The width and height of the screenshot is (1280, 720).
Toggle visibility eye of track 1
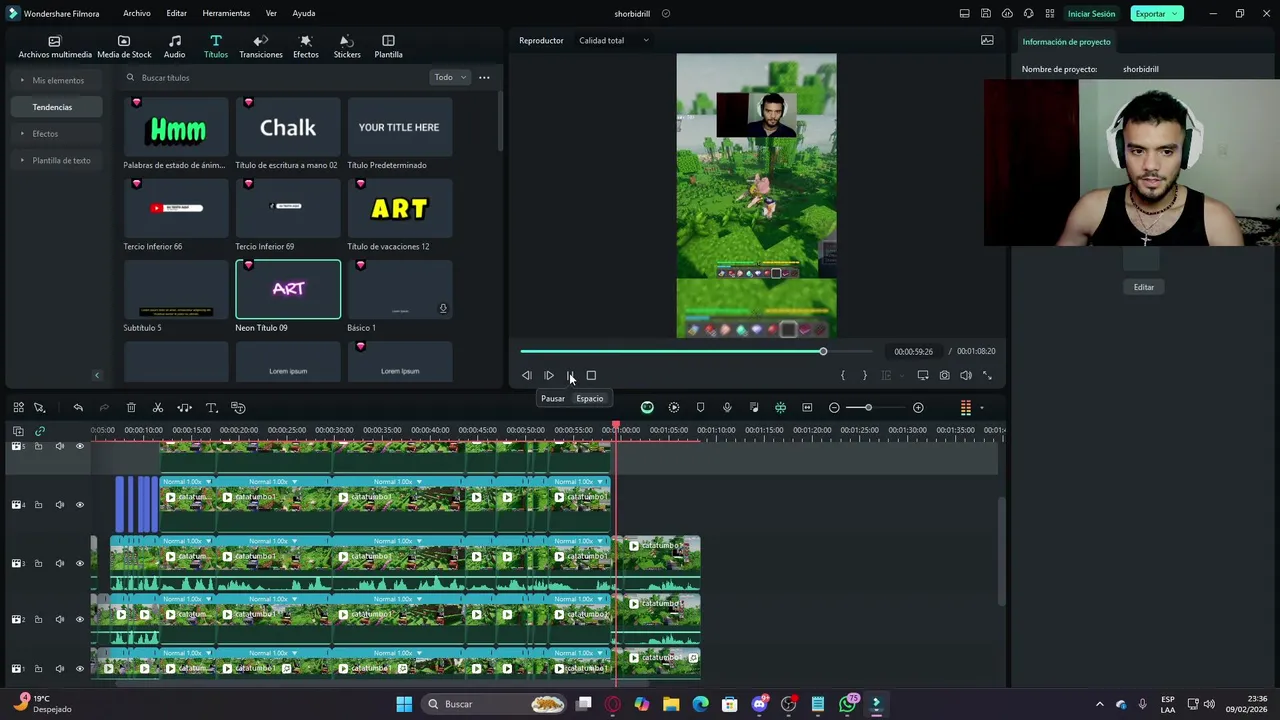pos(80,669)
